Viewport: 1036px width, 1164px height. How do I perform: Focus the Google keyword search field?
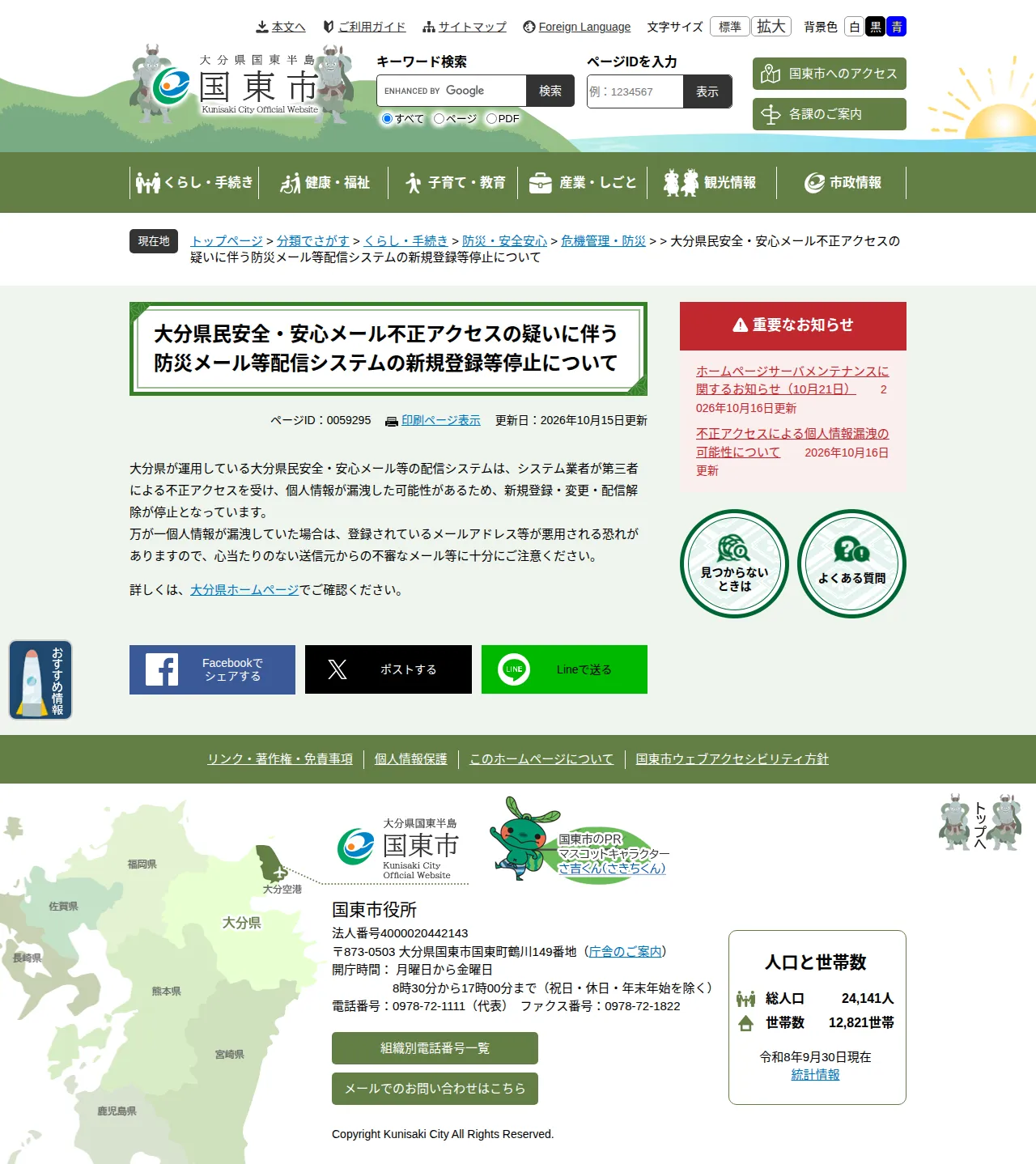point(452,91)
